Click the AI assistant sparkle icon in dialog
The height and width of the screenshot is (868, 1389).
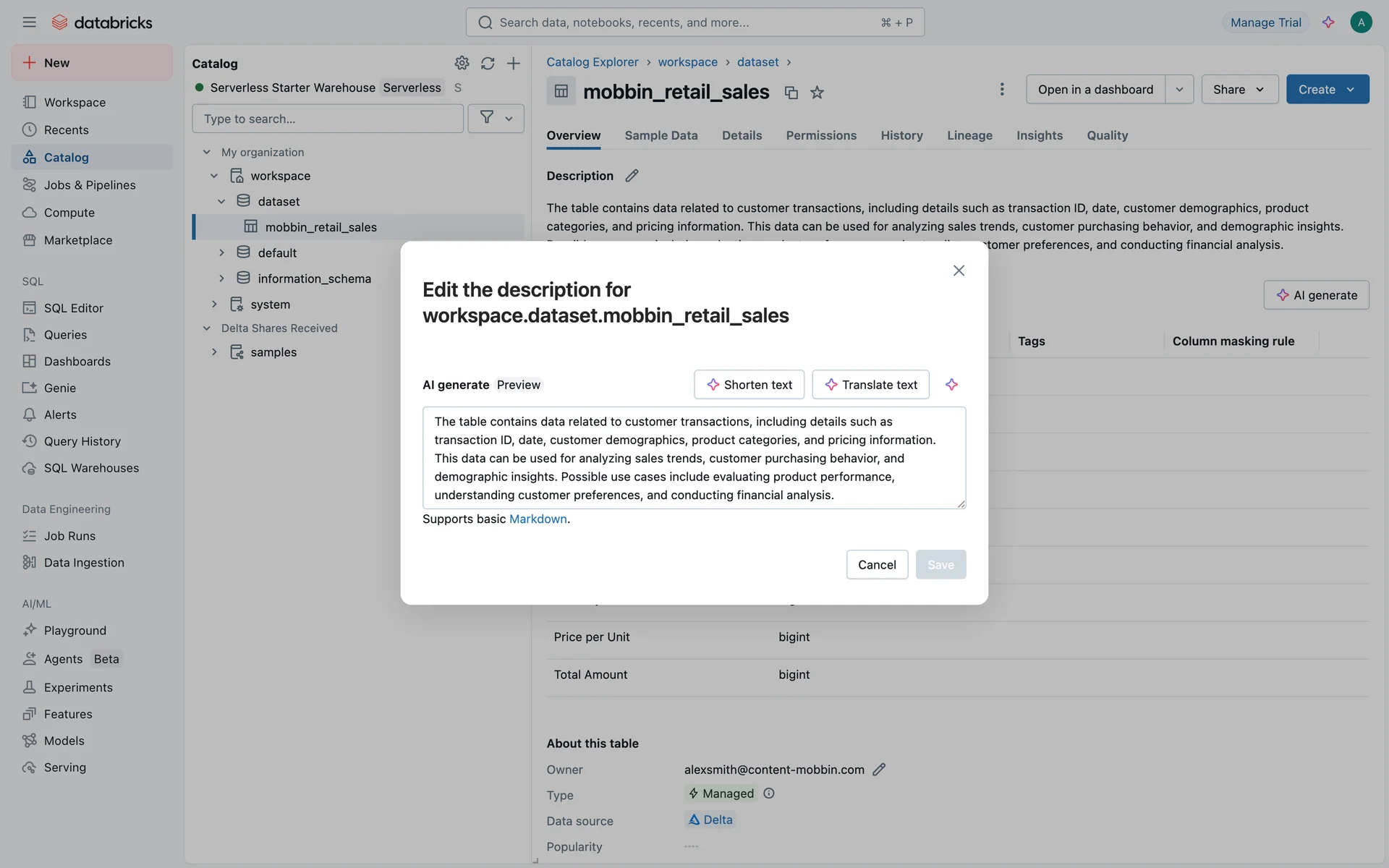(x=951, y=385)
